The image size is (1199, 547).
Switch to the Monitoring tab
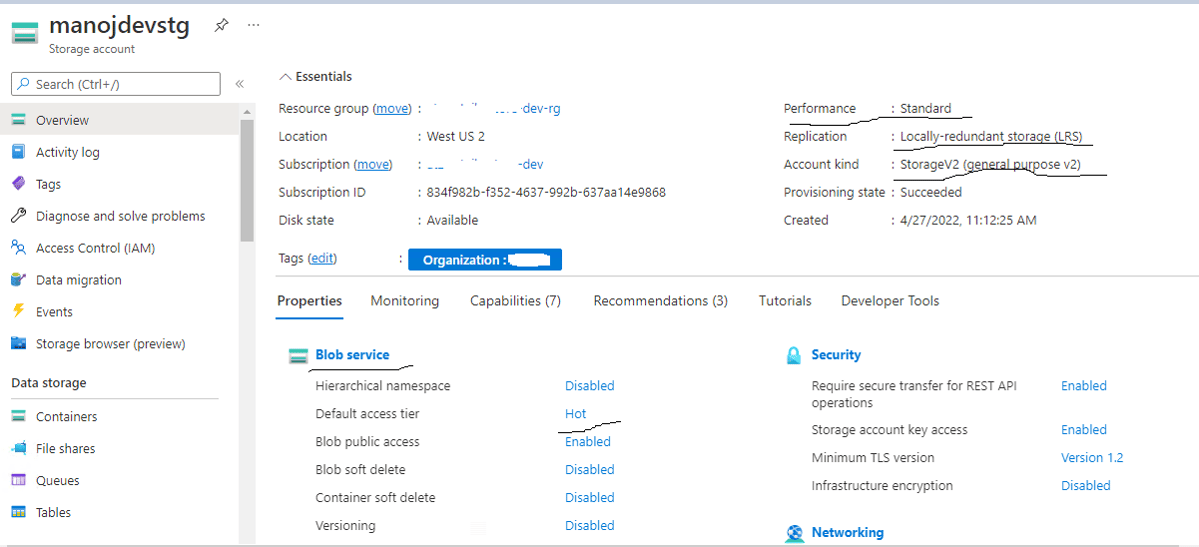404,301
